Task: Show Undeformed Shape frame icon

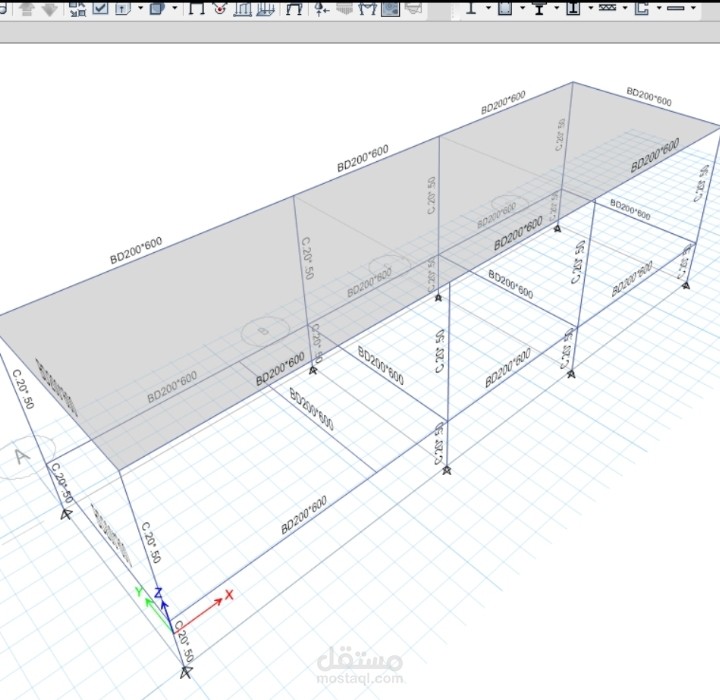Action: [x=197, y=8]
